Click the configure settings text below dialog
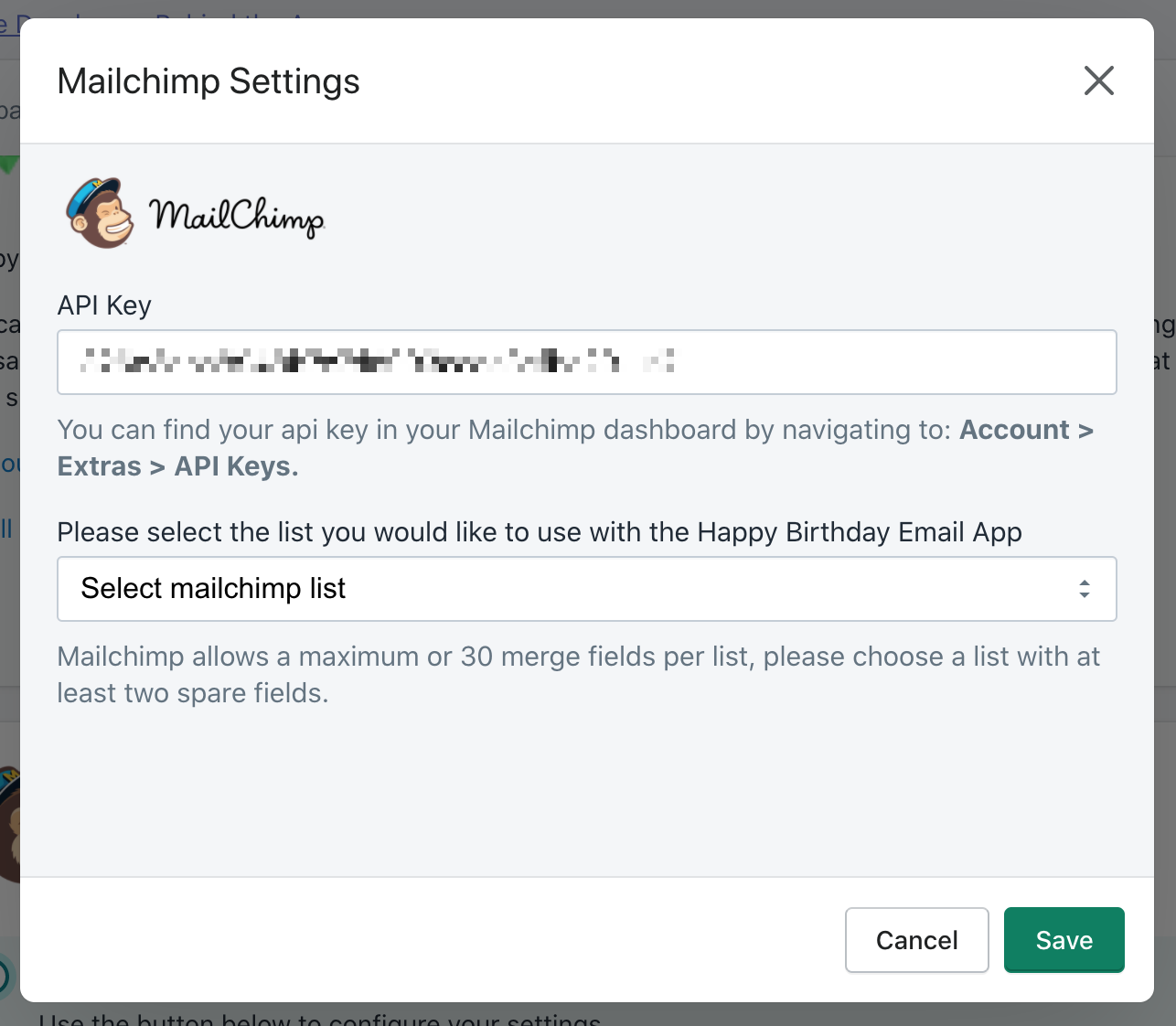 pos(320,1018)
